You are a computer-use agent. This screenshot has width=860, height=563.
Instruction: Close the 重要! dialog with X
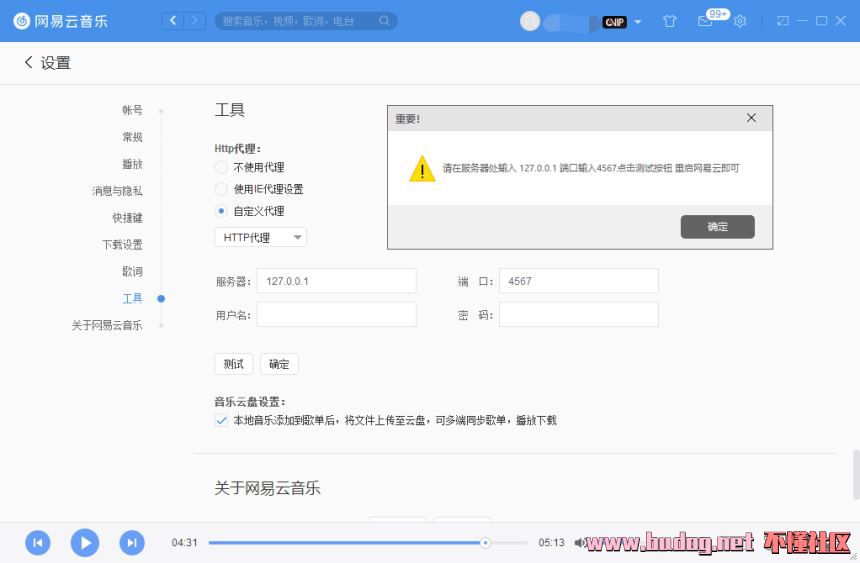click(x=751, y=118)
